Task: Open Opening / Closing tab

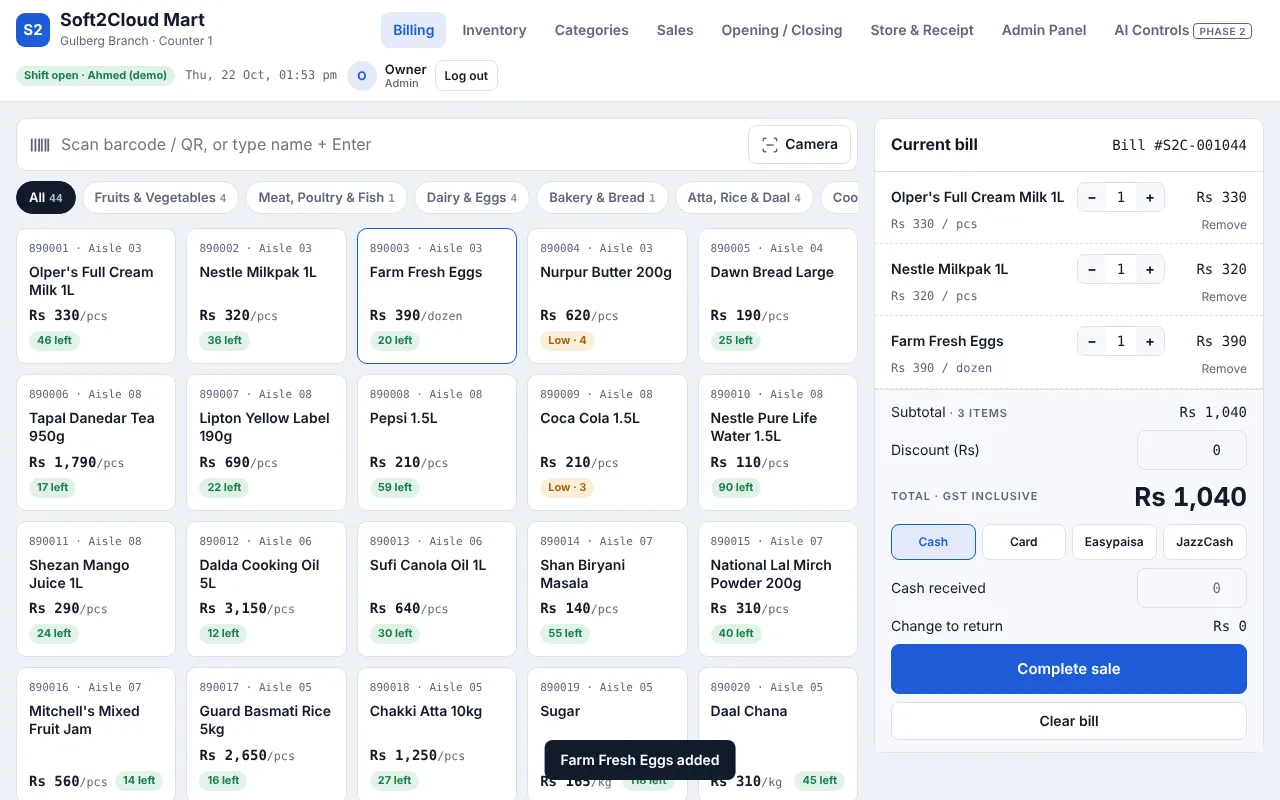Action: (782, 30)
